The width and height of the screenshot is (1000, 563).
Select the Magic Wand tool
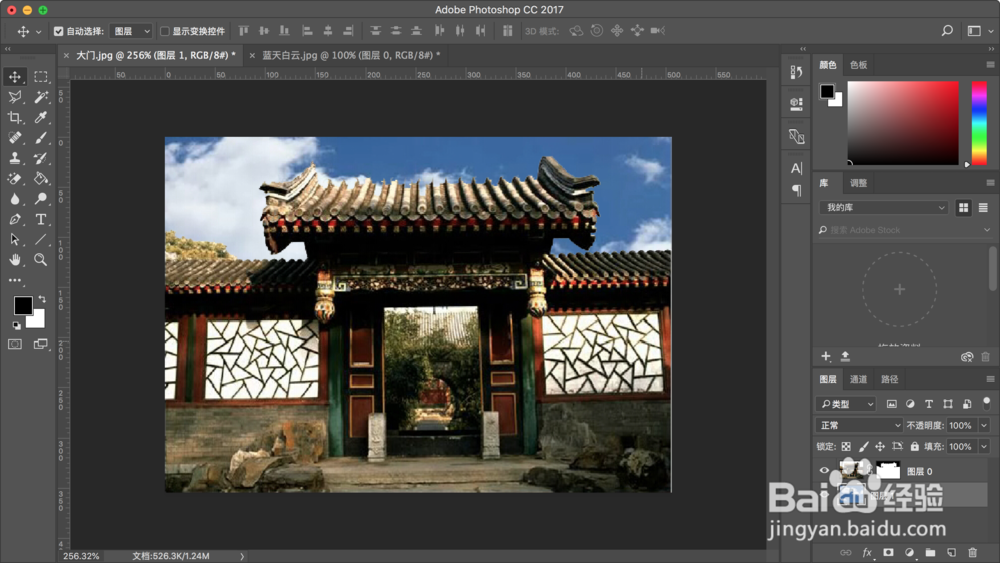coord(41,97)
